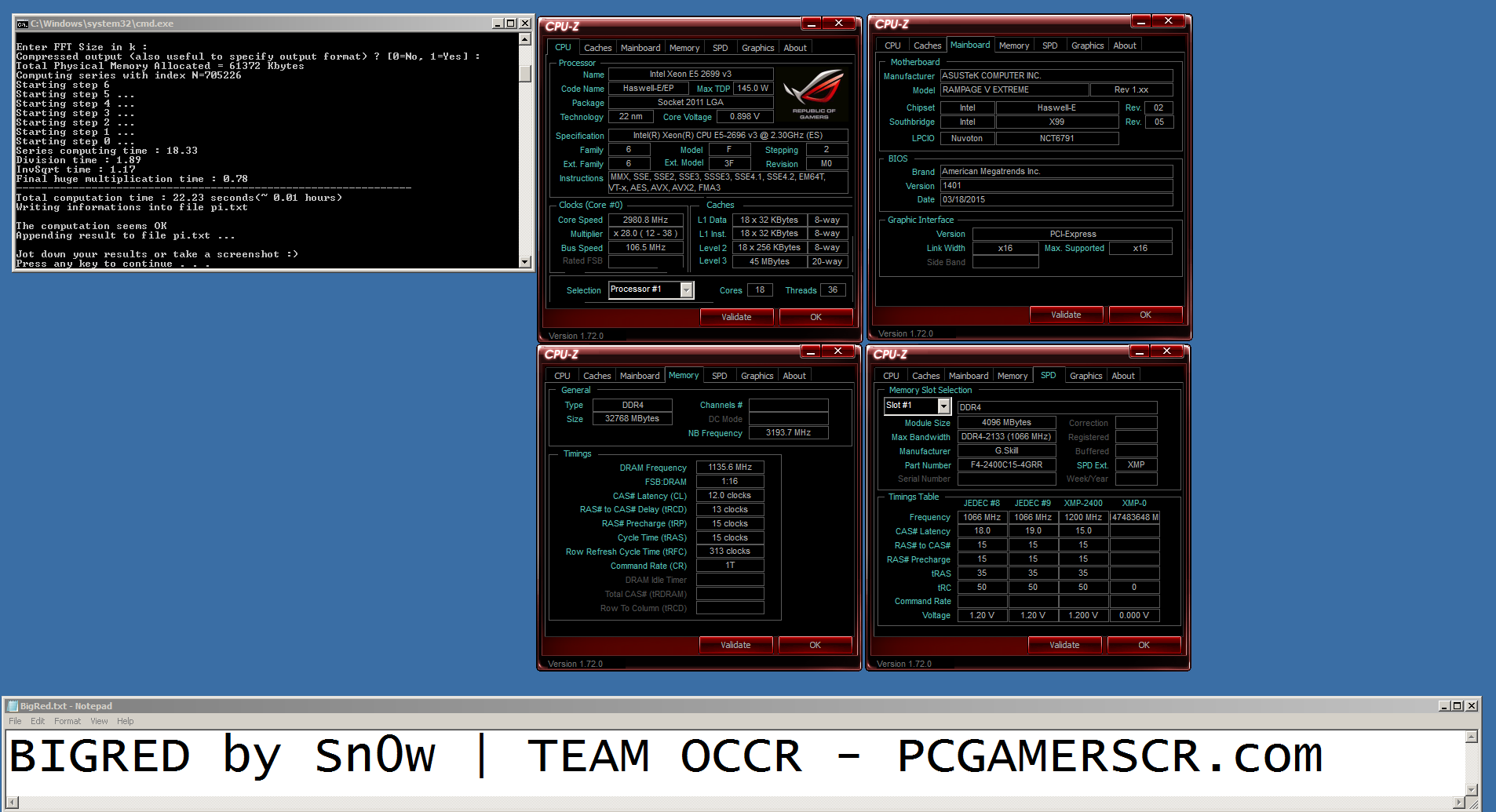
Task: Select SPD tab in Memory CPU-Z window
Action: [x=719, y=376]
